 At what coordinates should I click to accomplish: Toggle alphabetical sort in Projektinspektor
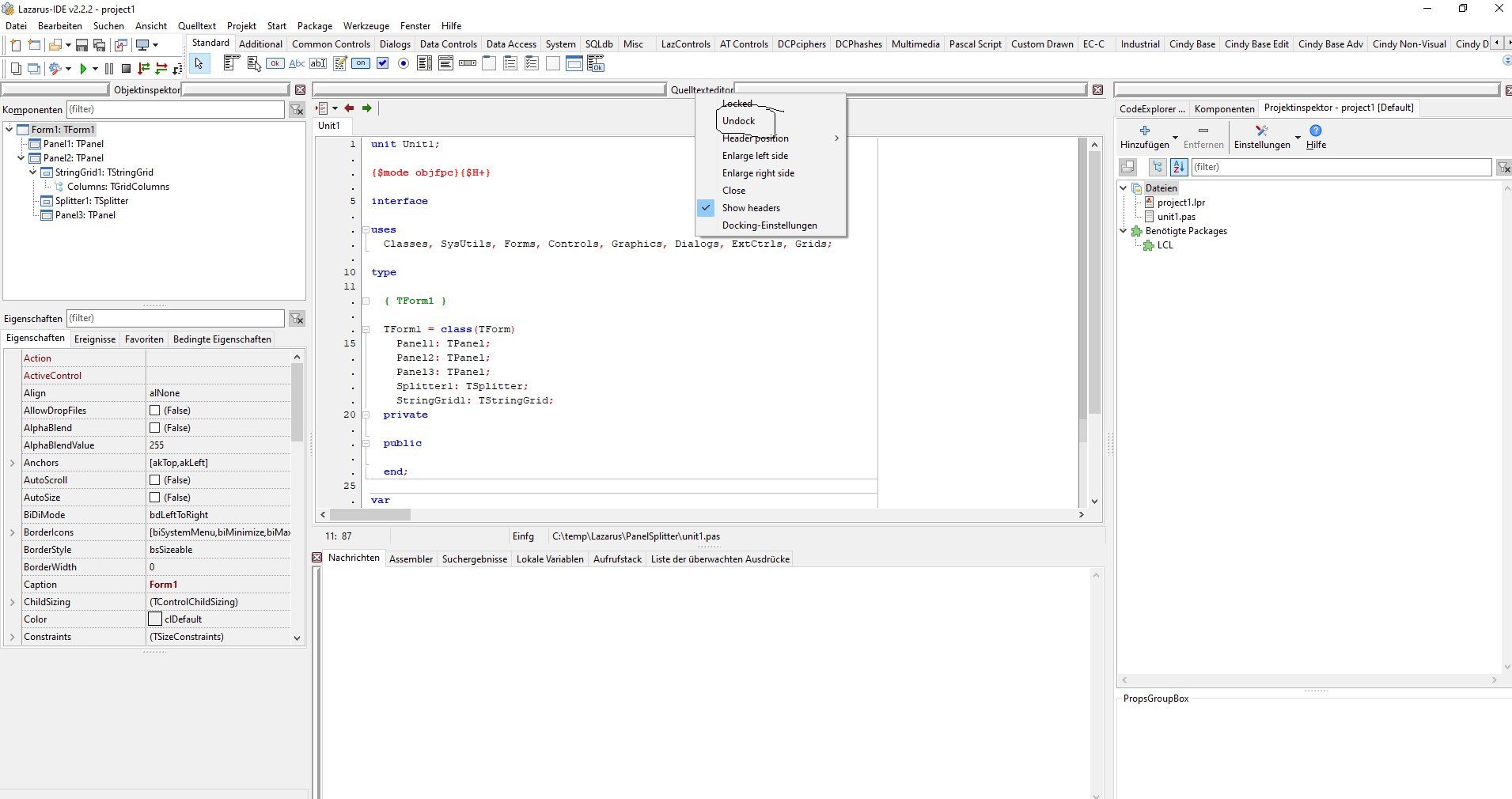point(1179,167)
